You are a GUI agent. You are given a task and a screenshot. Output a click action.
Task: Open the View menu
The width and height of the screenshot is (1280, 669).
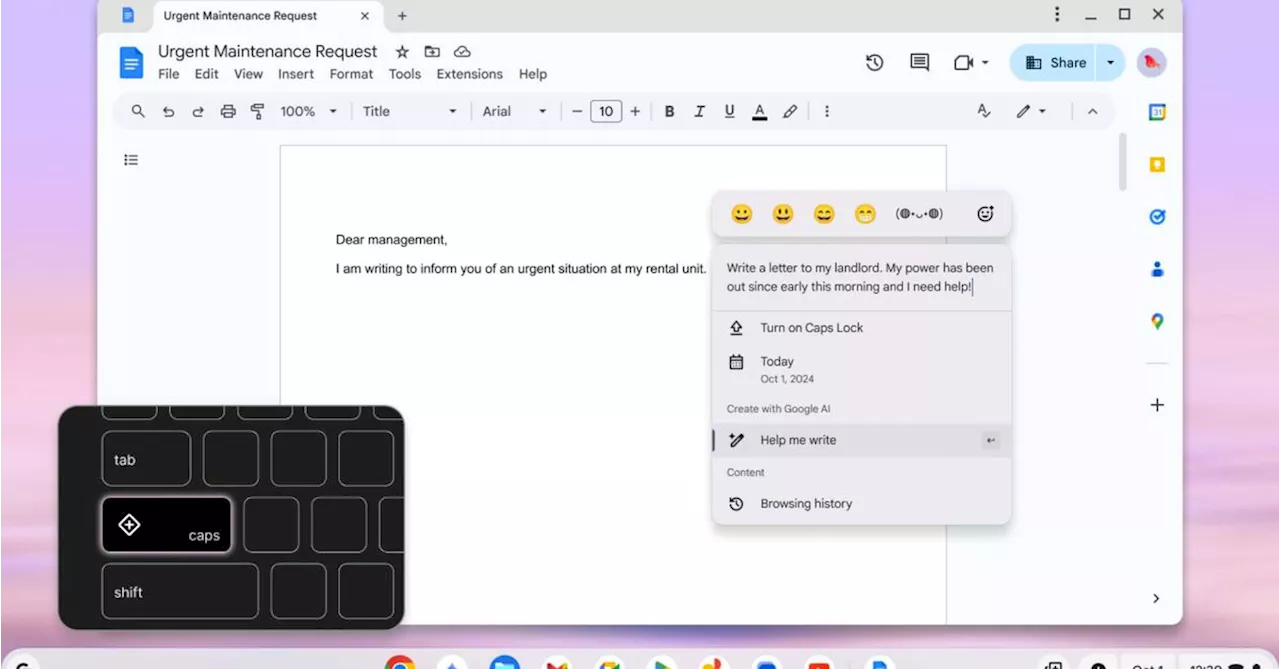pos(248,74)
